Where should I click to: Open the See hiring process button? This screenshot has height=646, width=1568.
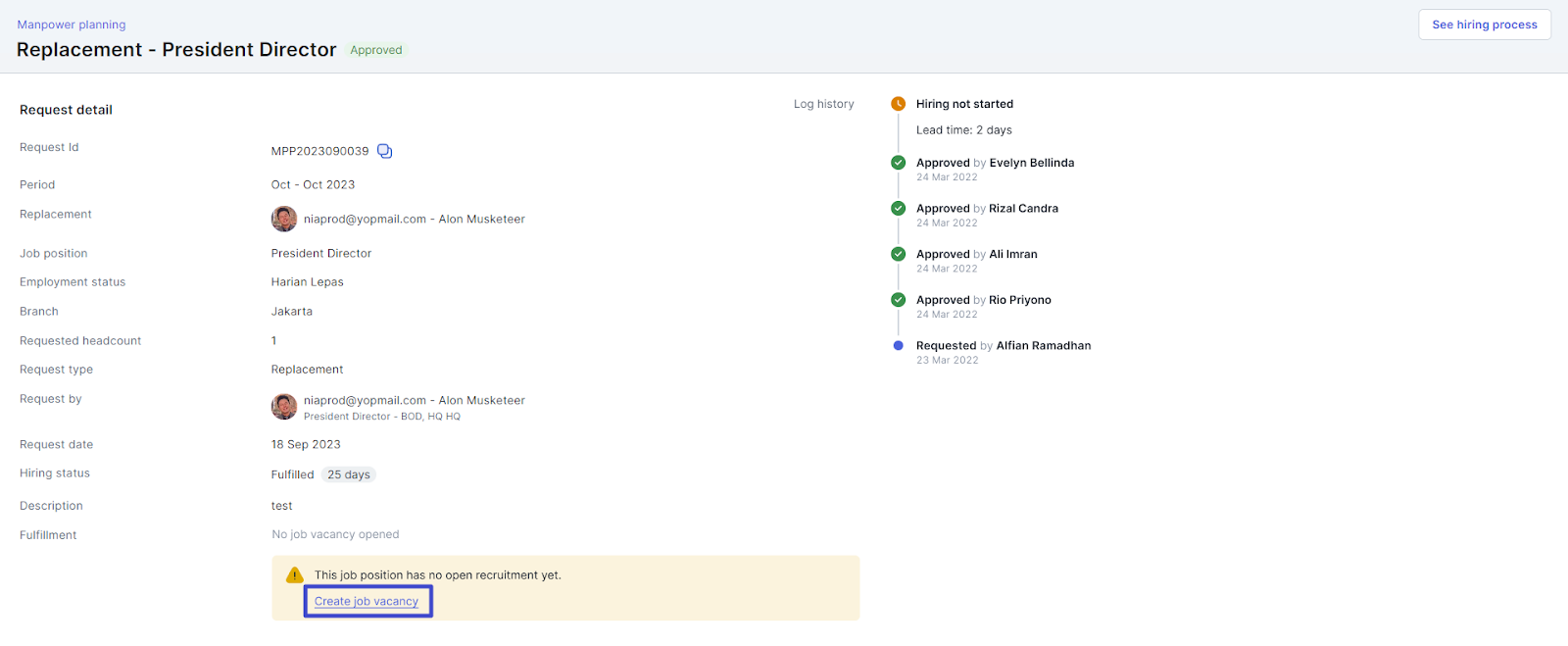click(x=1484, y=25)
